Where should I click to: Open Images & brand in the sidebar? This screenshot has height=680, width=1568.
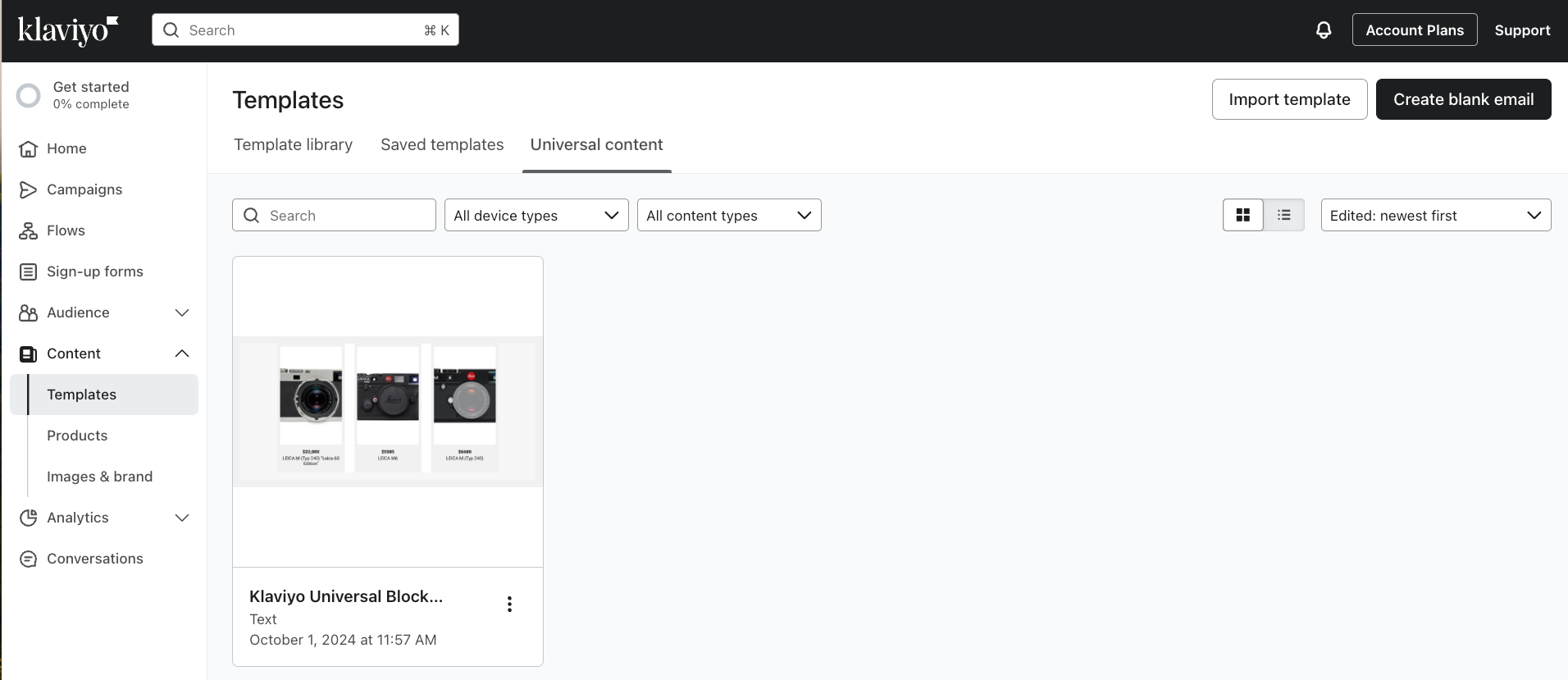click(x=100, y=477)
